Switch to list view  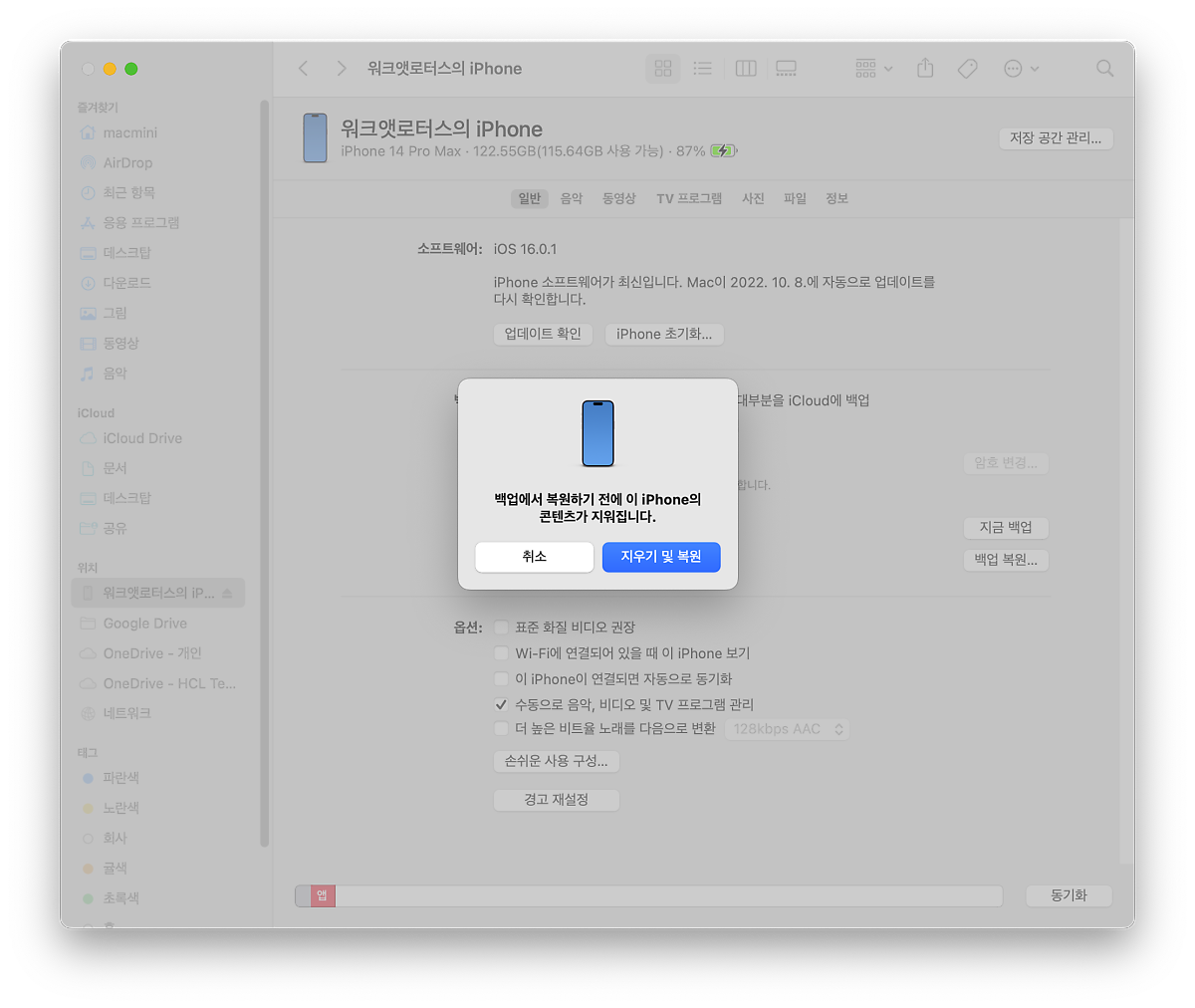pos(703,68)
